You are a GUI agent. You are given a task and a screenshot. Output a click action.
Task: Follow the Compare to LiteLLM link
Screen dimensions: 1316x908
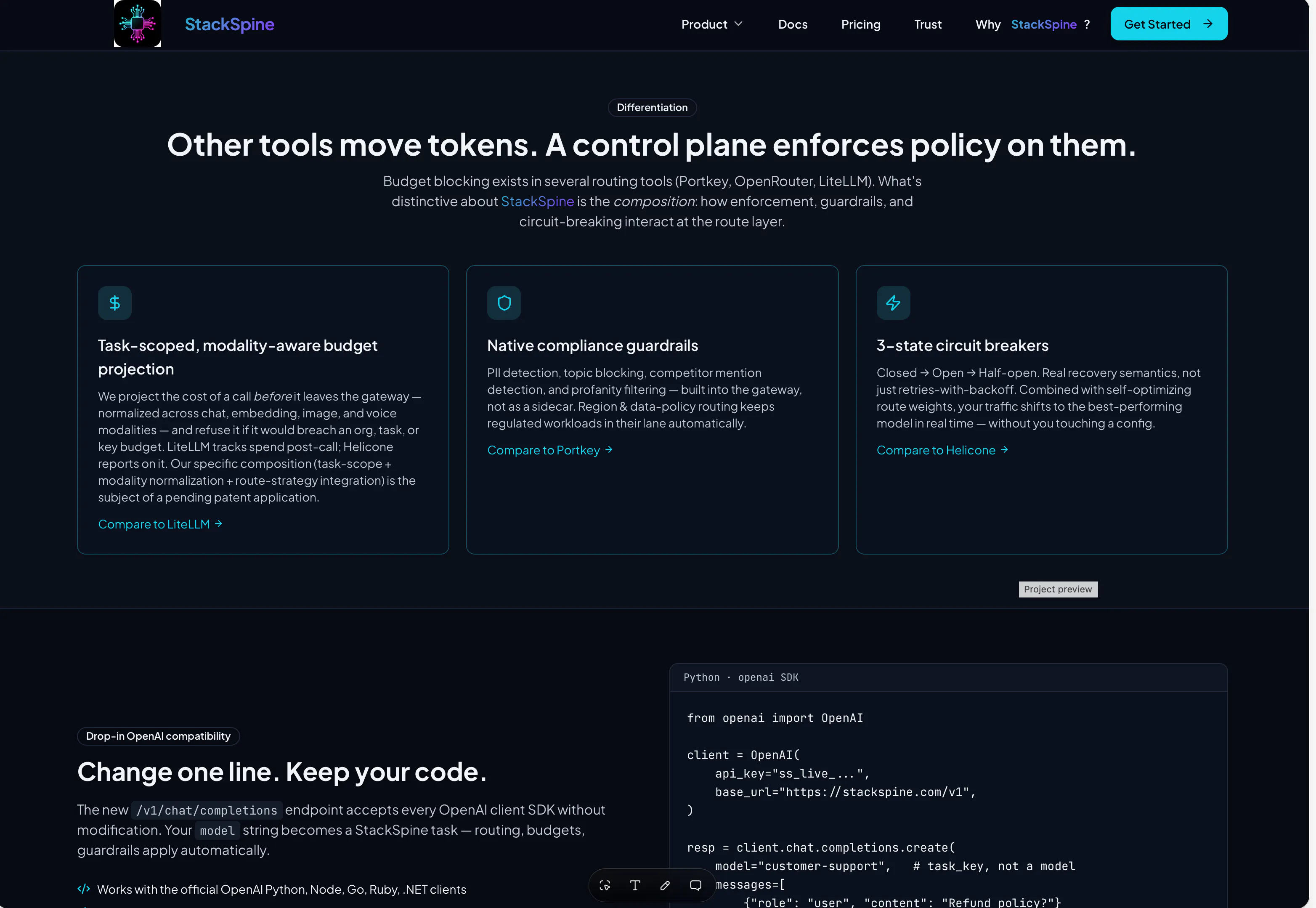(160, 524)
